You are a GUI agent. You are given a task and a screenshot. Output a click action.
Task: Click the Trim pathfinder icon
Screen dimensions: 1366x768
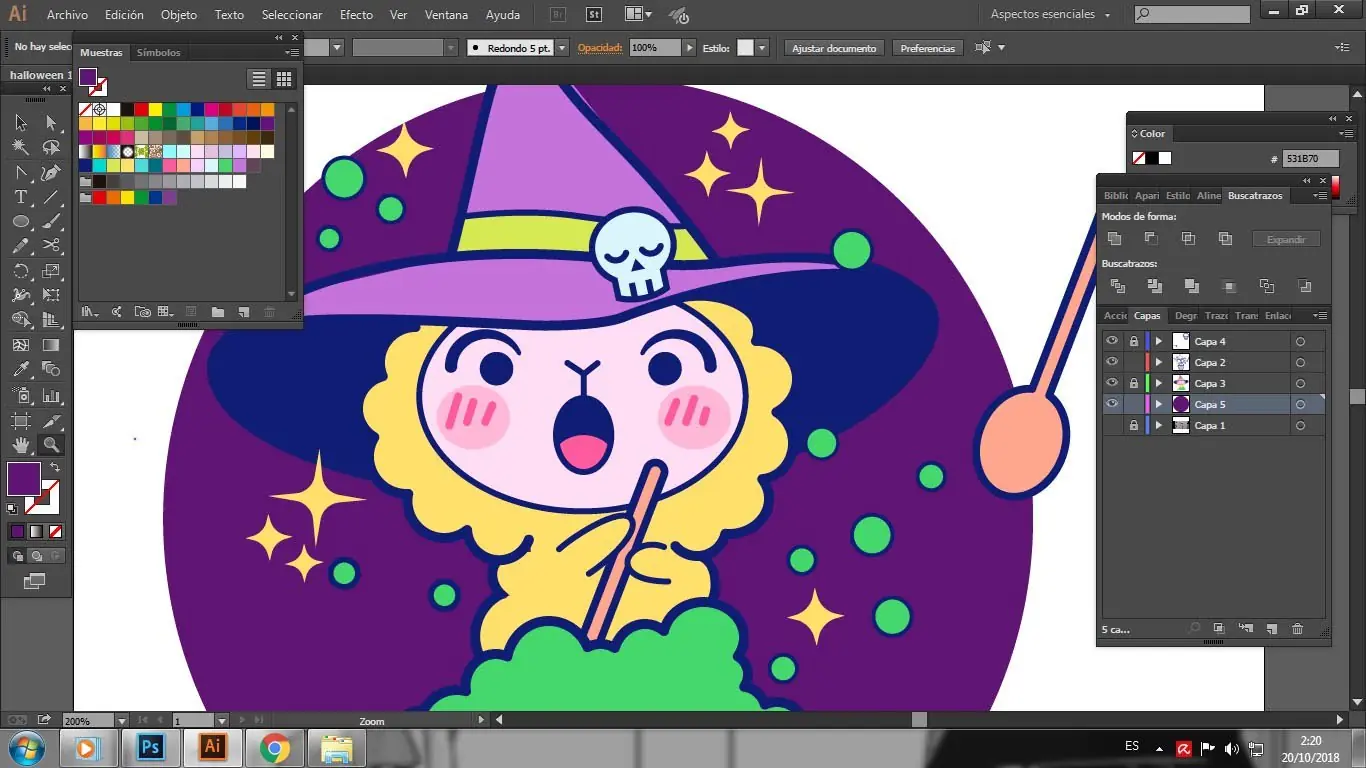tap(1155, 286)
